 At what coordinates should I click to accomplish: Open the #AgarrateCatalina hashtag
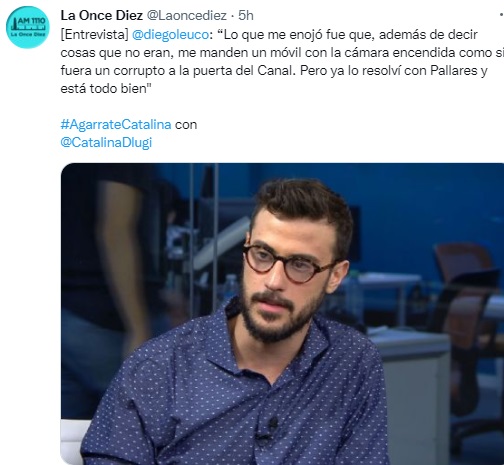point(116,124)
